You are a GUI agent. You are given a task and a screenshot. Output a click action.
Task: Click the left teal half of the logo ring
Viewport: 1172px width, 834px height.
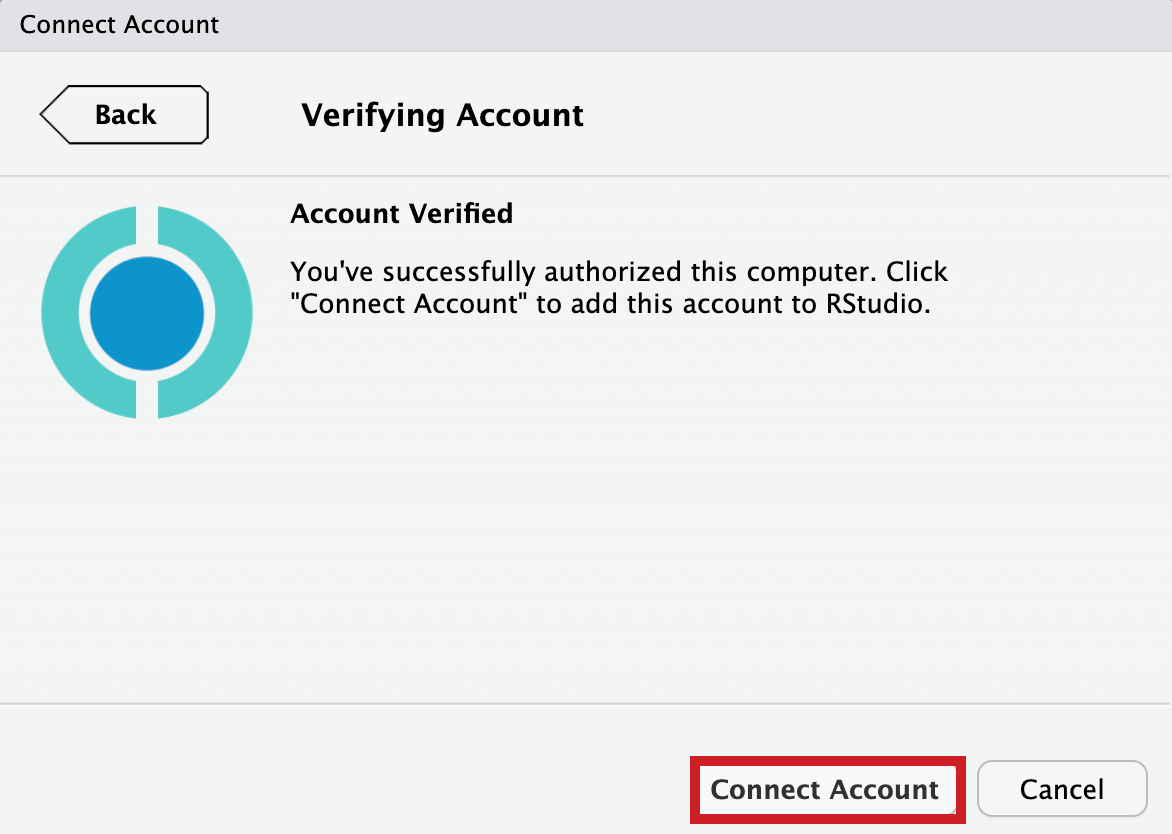coord(62,313)
